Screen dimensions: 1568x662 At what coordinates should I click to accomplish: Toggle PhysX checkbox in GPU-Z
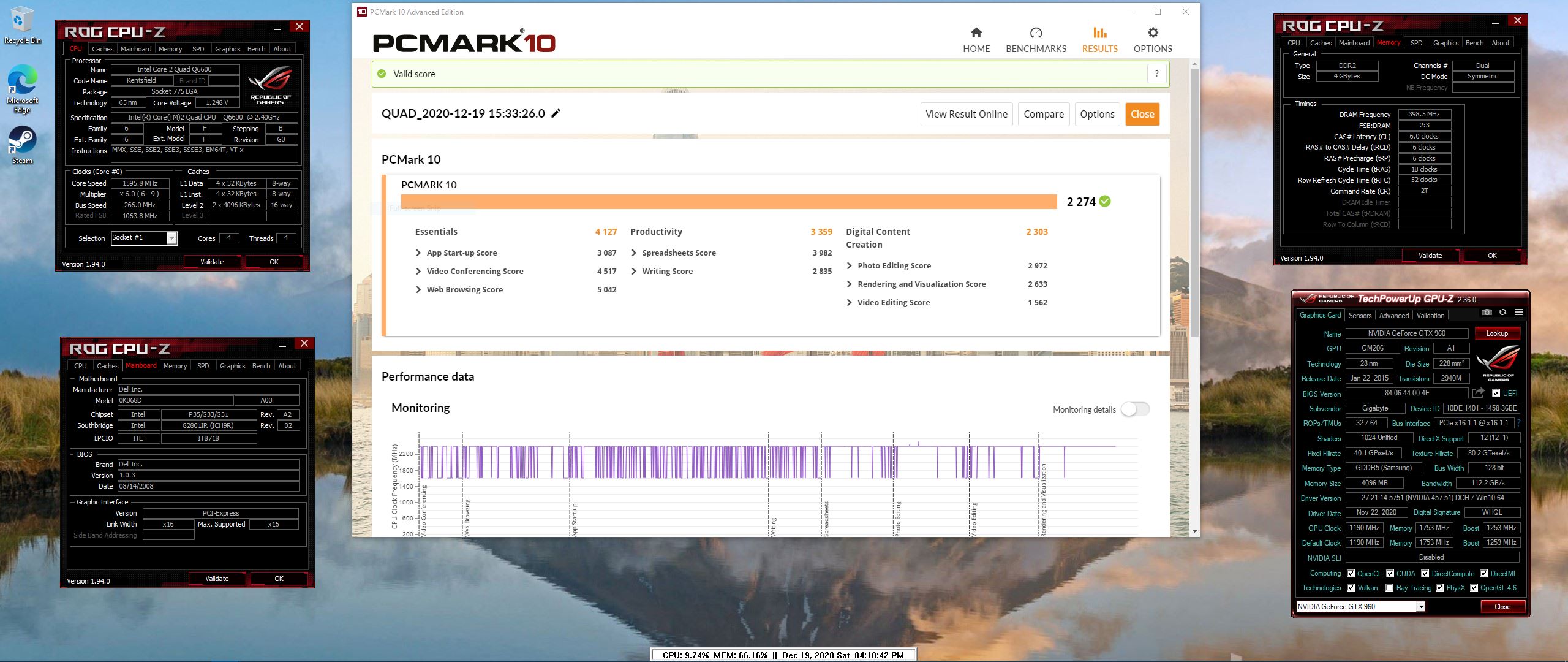click(x=1439, y=588)
